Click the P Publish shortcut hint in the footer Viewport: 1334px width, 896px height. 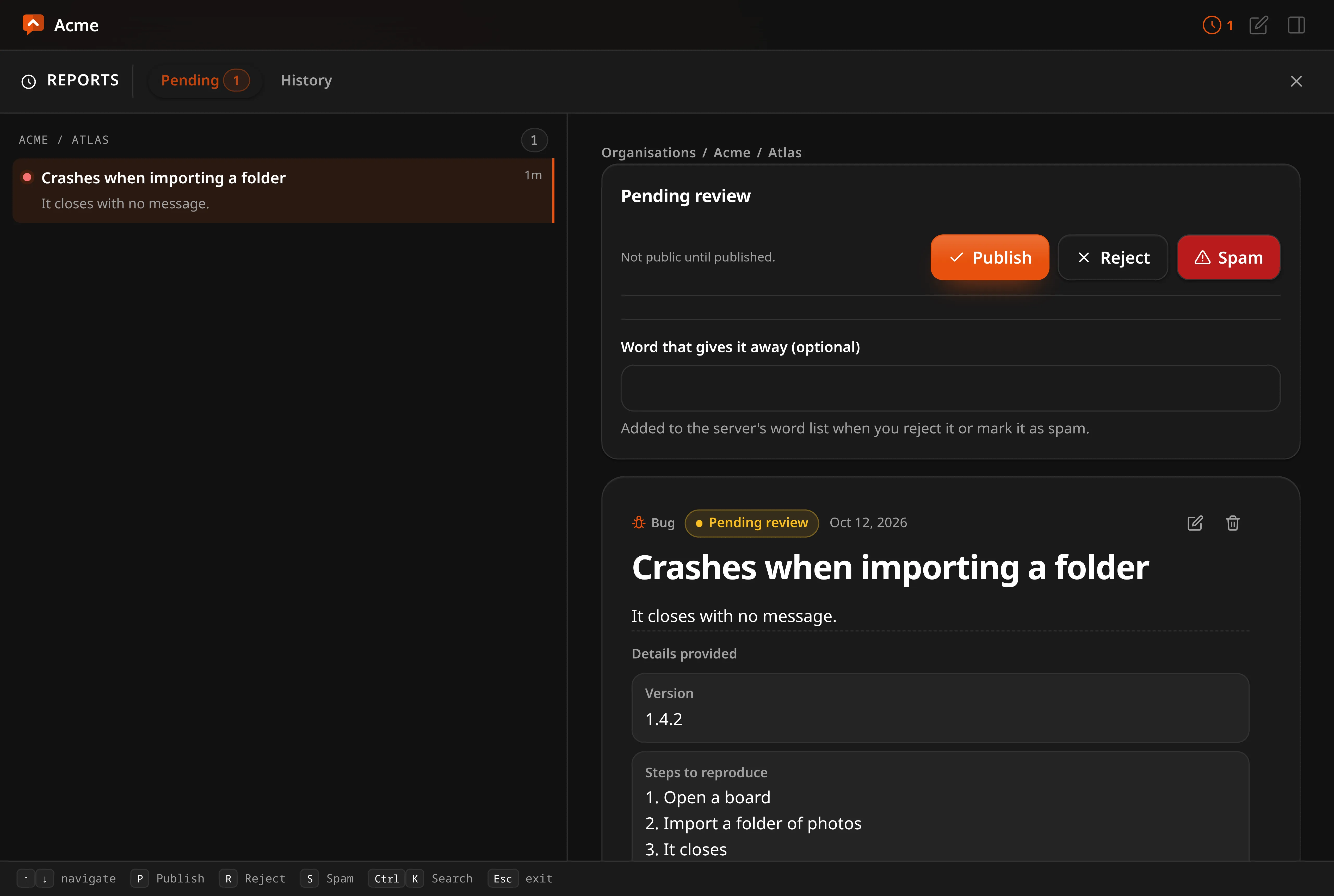pos(168,878)
